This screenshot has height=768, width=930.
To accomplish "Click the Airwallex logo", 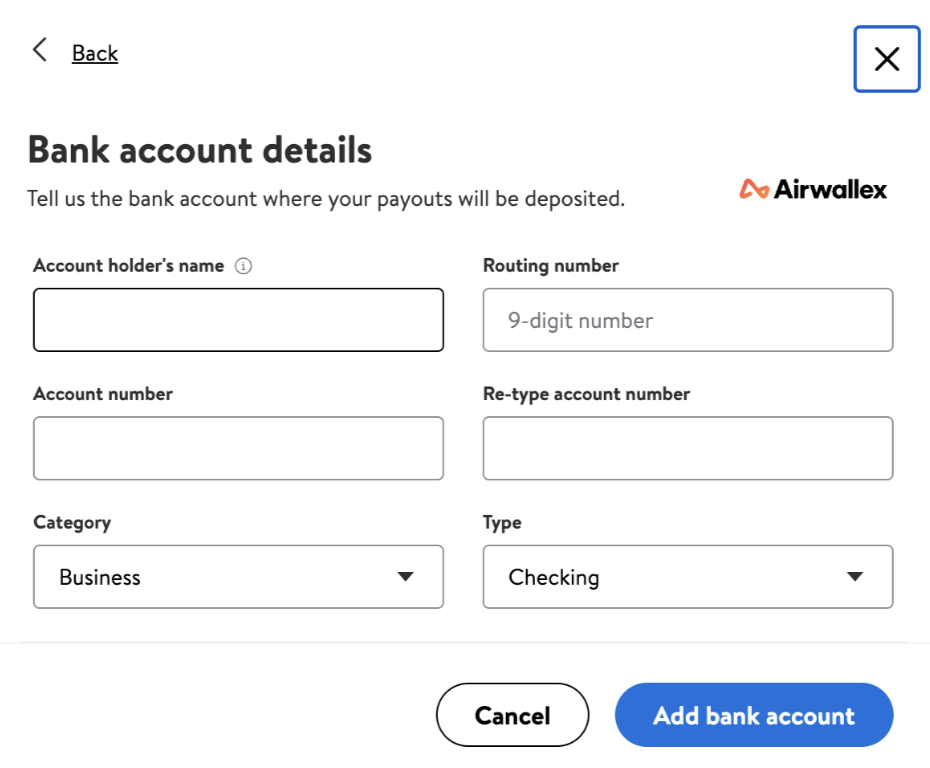I will (813, 189).
